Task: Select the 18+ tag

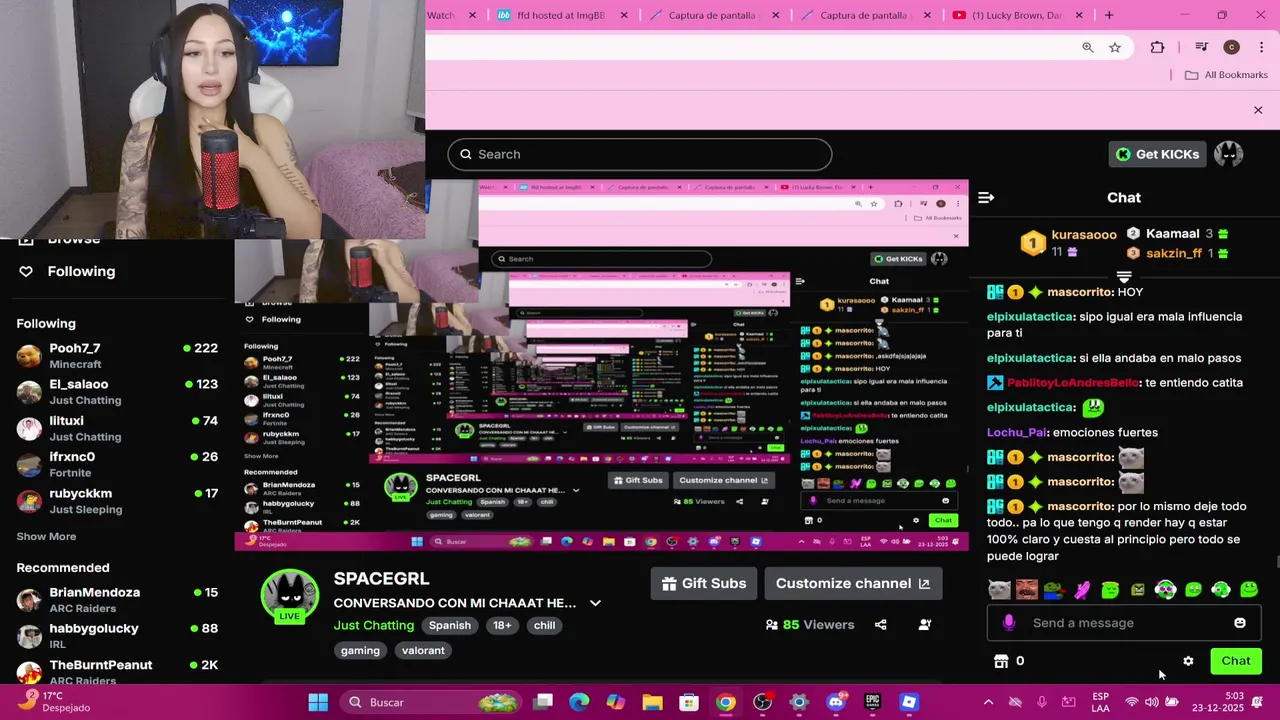Action: 502,625
